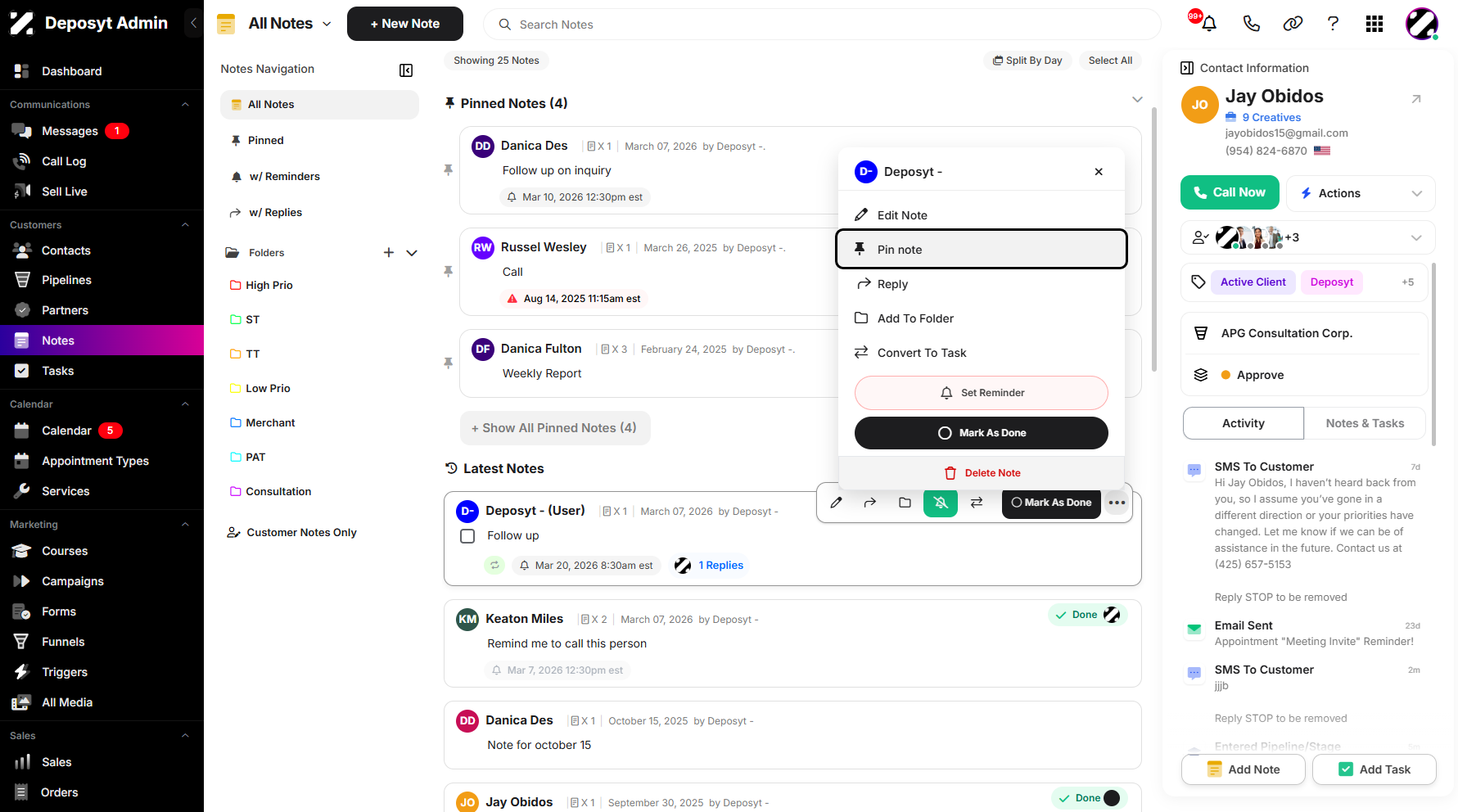This screenshot has height=812, width=1458.
Task: Click the green remove-reminder bell icon
Action: click(941, 503)
